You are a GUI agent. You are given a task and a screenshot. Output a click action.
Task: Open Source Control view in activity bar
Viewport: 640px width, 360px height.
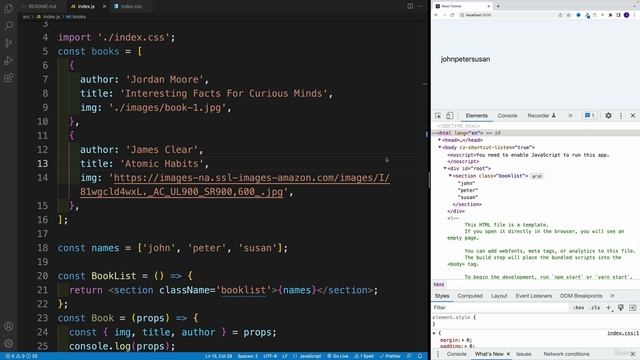[x=8, y=43]
